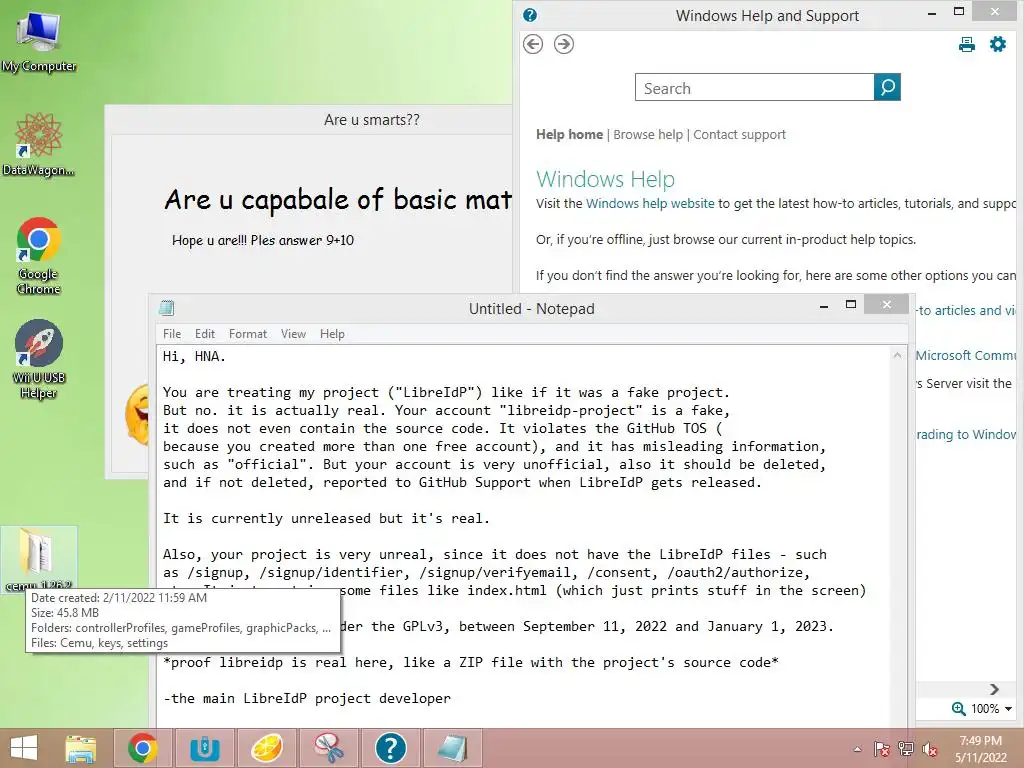Screen dimensions: 1024x768
Task: Click the search magnifier button in Help
Action: coord(887,88)
